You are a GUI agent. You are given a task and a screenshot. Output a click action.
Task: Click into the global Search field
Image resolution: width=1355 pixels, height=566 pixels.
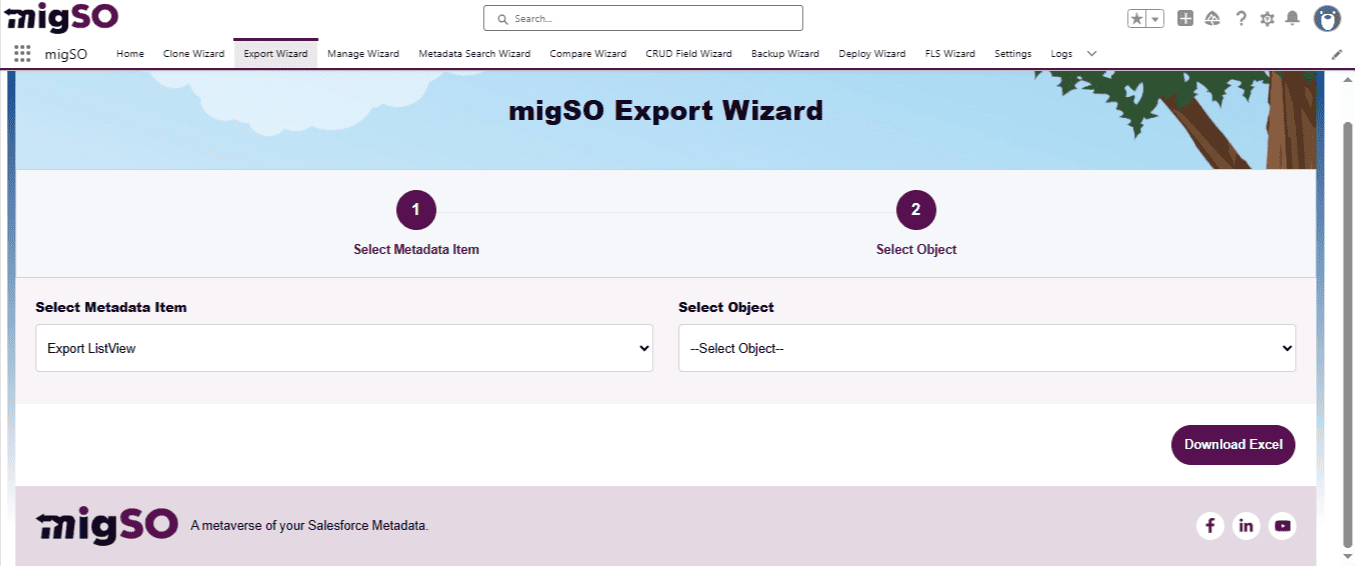643,18
